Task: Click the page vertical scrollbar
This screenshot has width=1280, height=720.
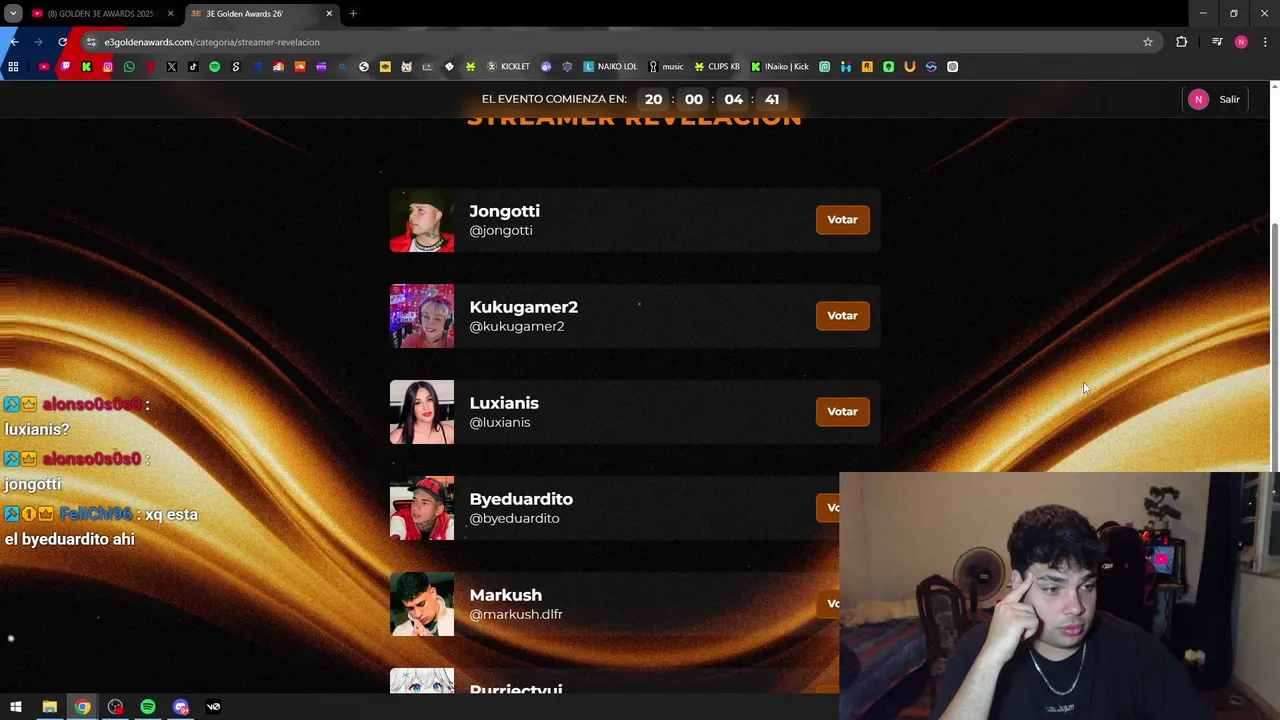Action: [1275, 345]
